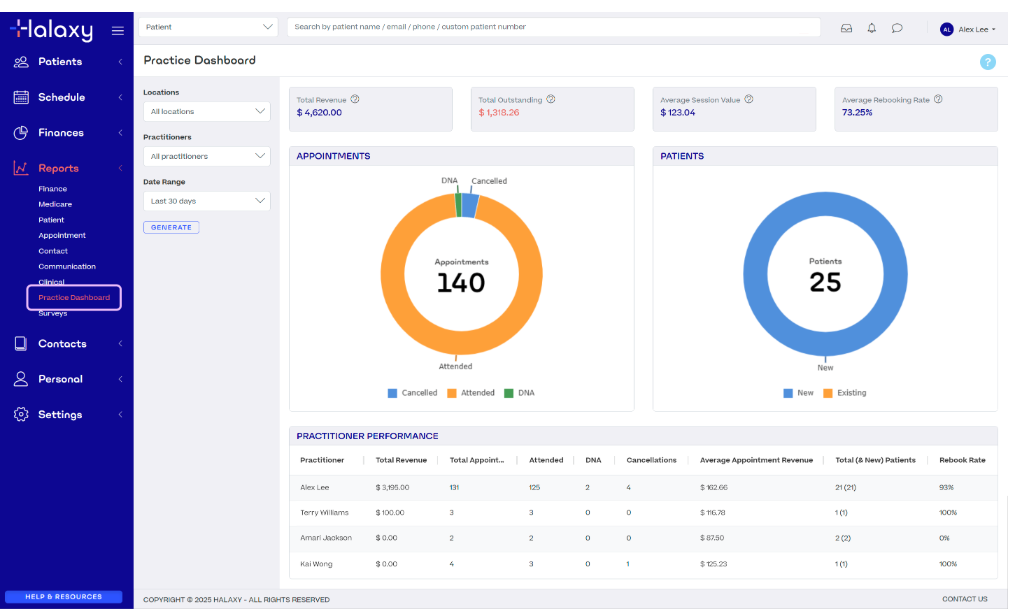Screen dimensions: 1015x613
Task: Open the Practitioners dropdown
Action: 207,156
